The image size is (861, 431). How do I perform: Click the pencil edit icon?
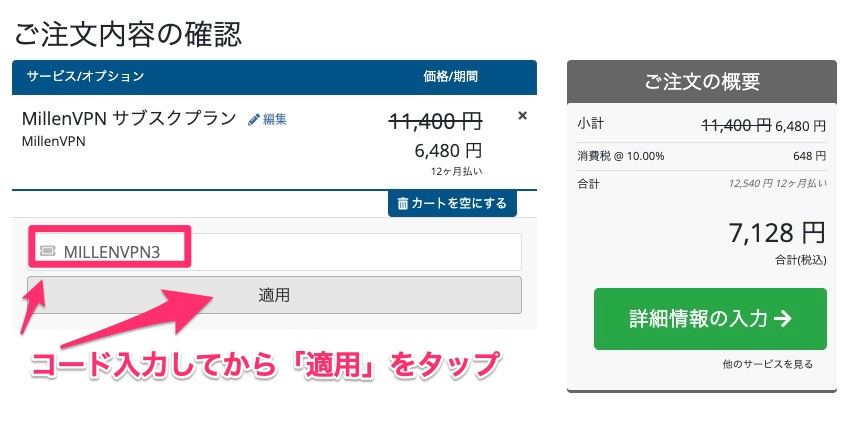coord(254,119)
